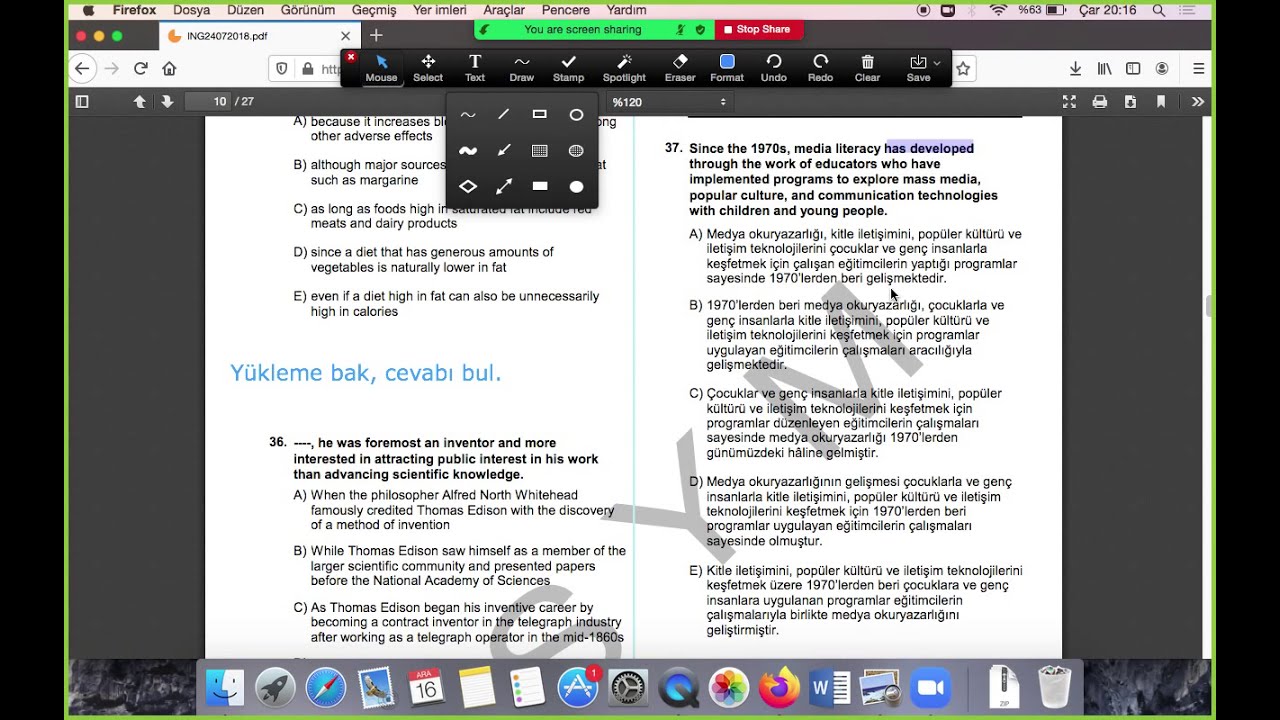Choose the thick wavy line draw shape
The image size is (1280, 720).
pyautogui.click(x=467, y=151)
